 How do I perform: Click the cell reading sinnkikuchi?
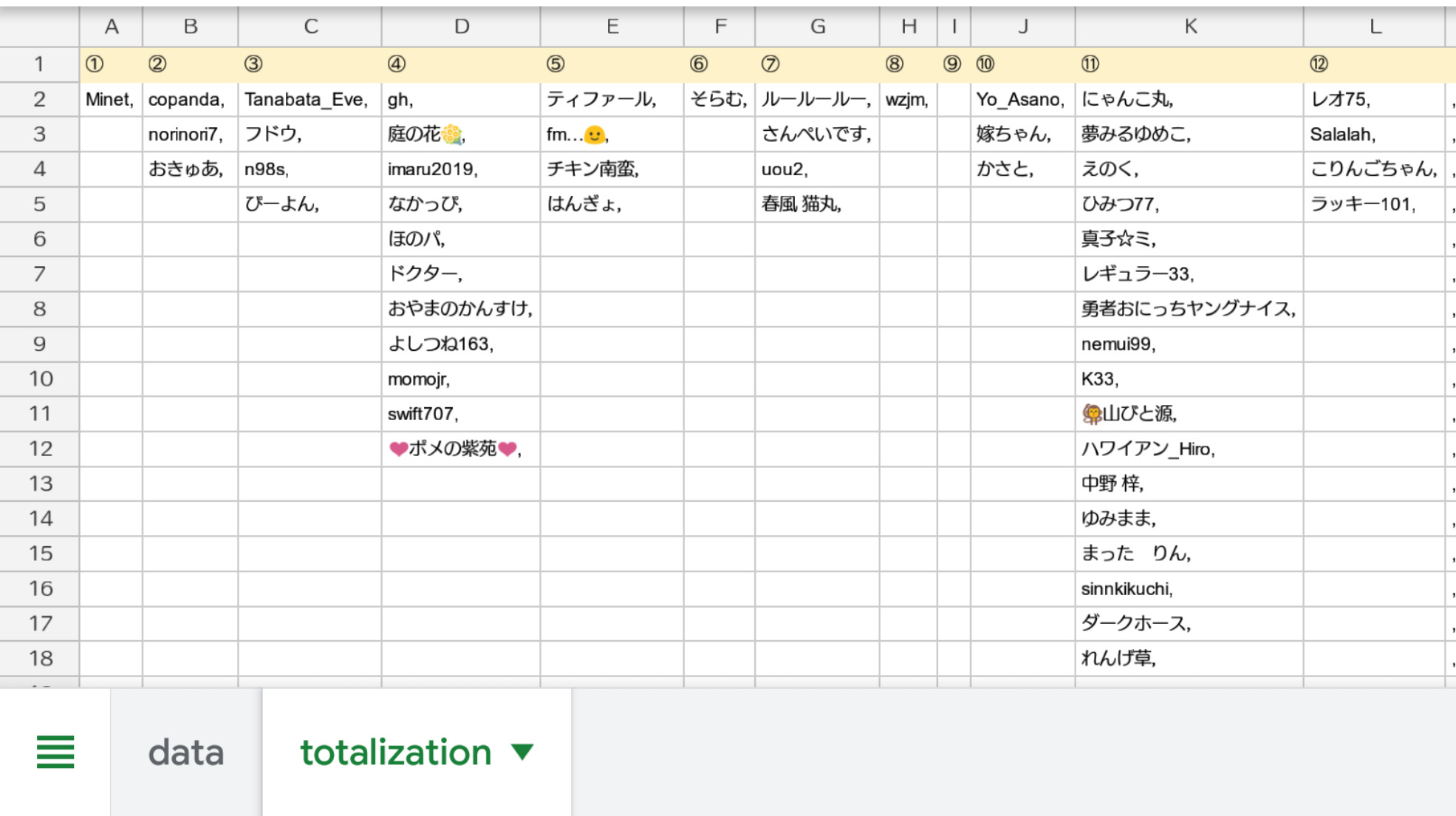click(x=1127, y=589)
